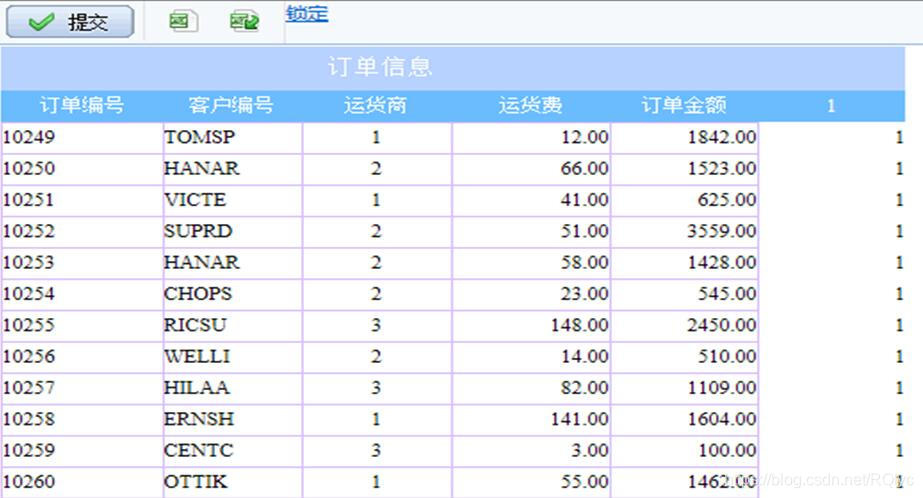Select order number cell 10260
The image size is (923, 498).
[82, 482]
